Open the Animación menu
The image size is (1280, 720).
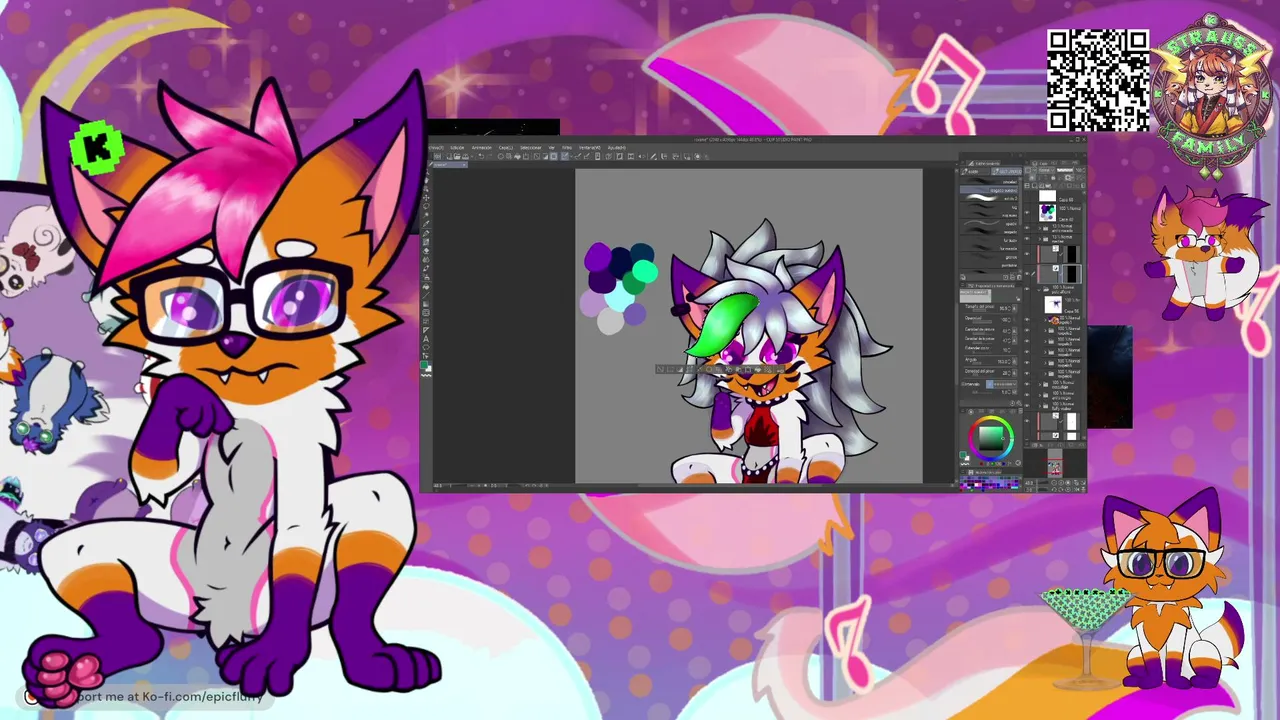click(481, 148)
